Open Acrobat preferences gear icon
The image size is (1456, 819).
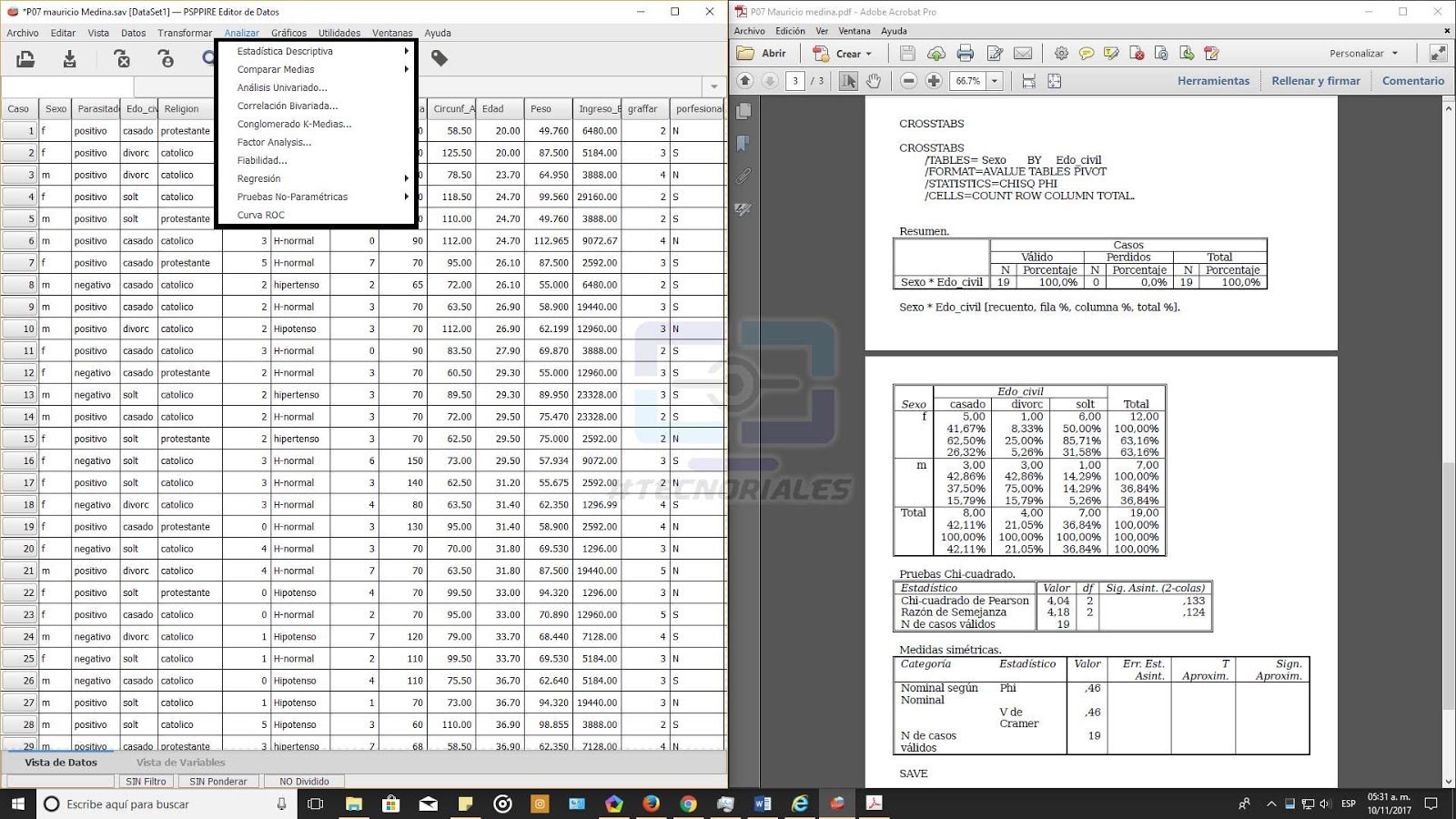(x=1062, y=54)
